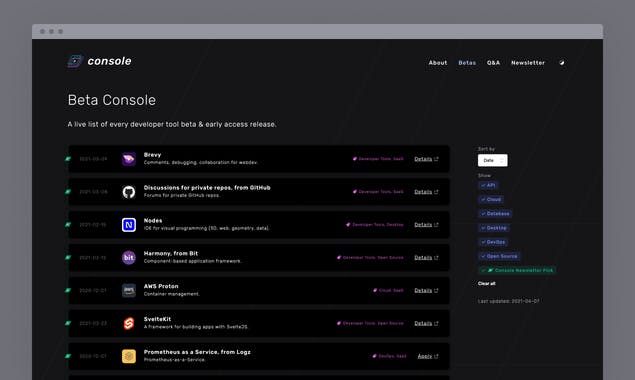Screen dimensions: 635x380
Task: Open Details for Harmony, from Bit
Action: (x=423, y=258)
